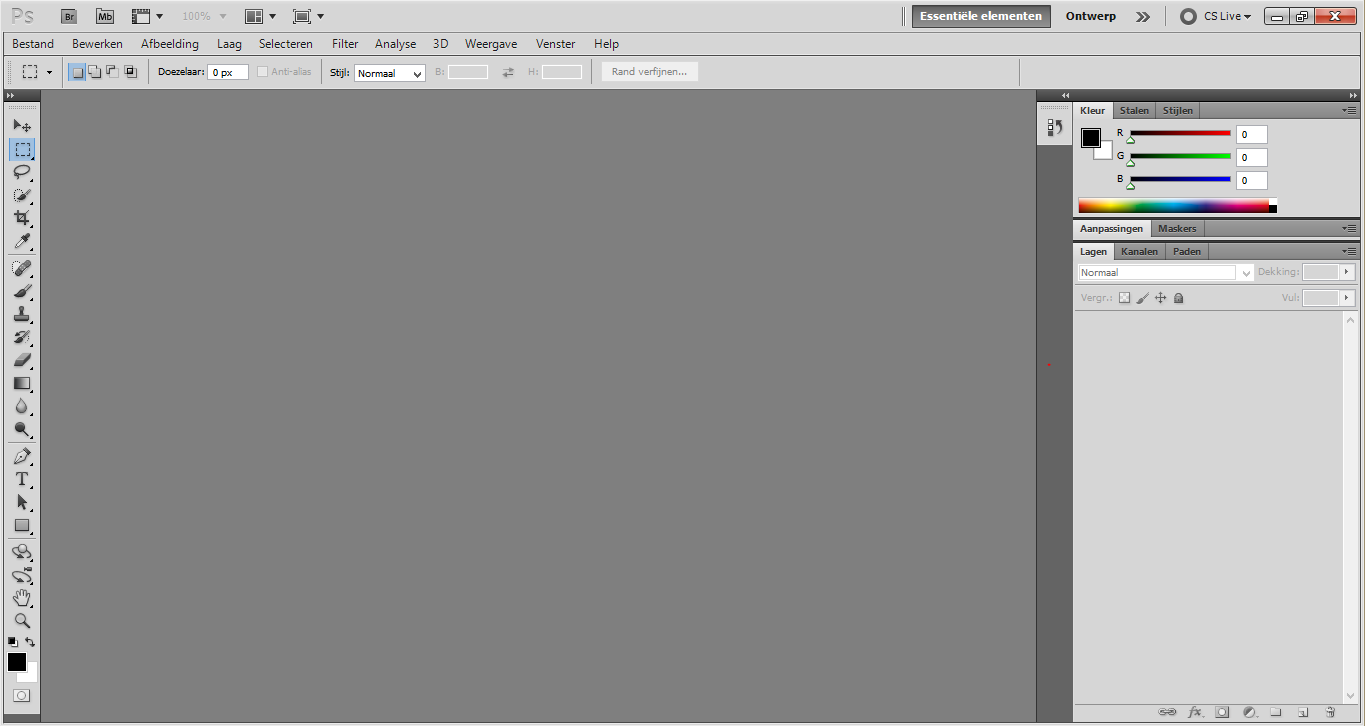Select the Zoom tool
The height and width of the screenshot is (726, 1365).
(22, 621)
